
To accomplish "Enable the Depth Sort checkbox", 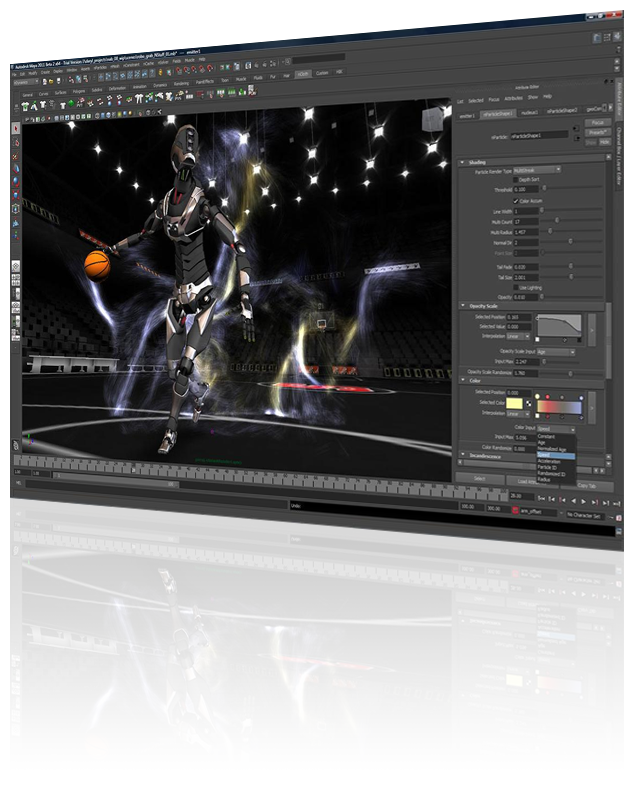I will pos(515,180).
